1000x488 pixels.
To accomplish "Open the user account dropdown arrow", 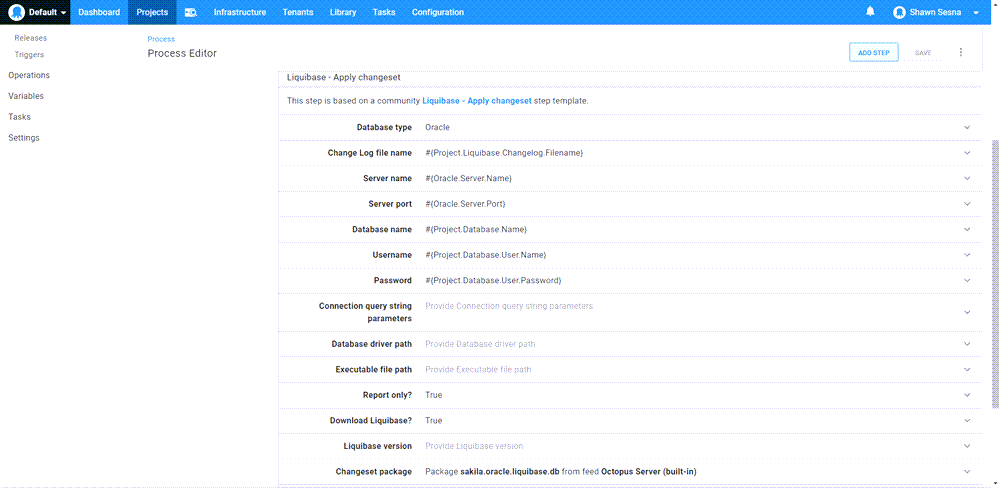I will coord(976,12).
